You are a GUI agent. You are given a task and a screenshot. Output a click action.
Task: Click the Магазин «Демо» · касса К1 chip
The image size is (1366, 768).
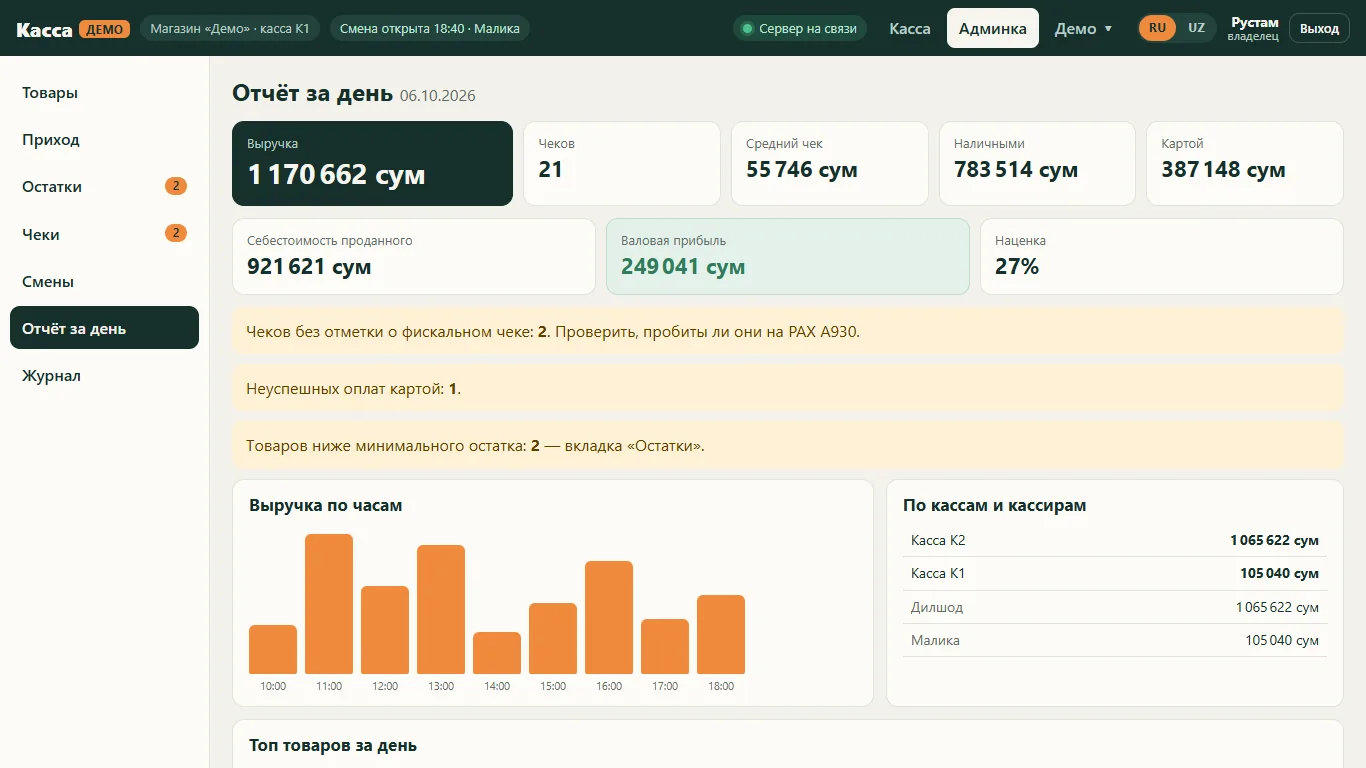click(x=230, y=28)
